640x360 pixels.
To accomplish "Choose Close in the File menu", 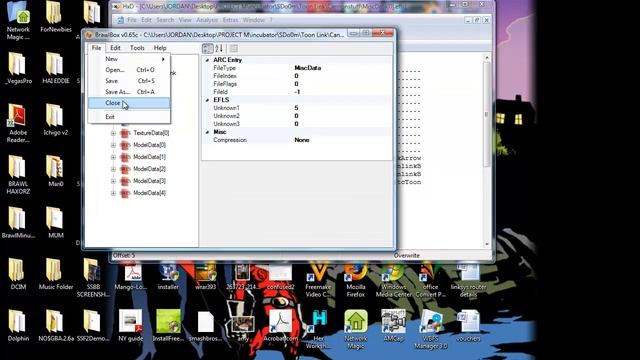I will tap(129, 103).
